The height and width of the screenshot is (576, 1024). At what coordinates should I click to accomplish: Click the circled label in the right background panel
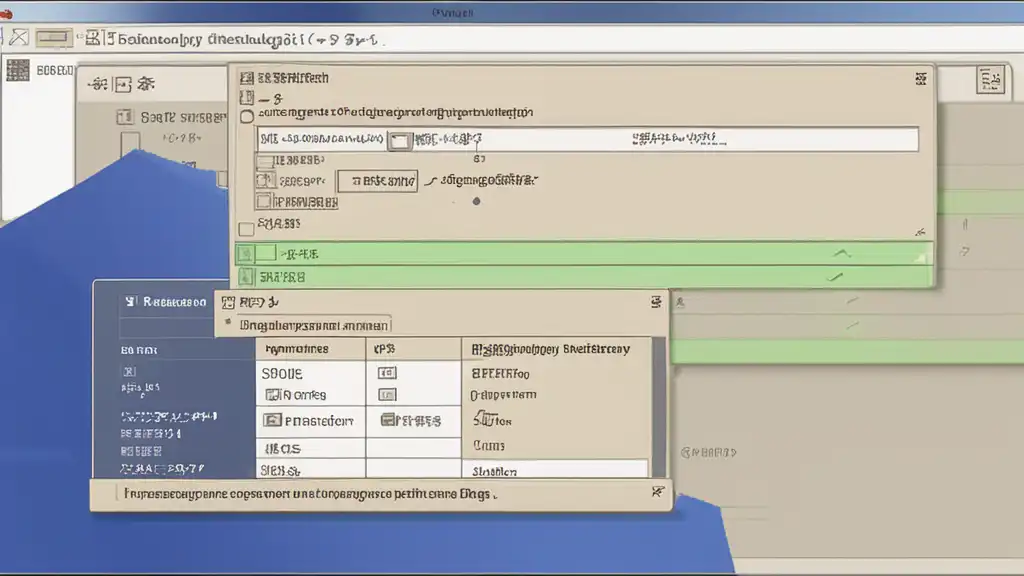click(x=709, y=452)
